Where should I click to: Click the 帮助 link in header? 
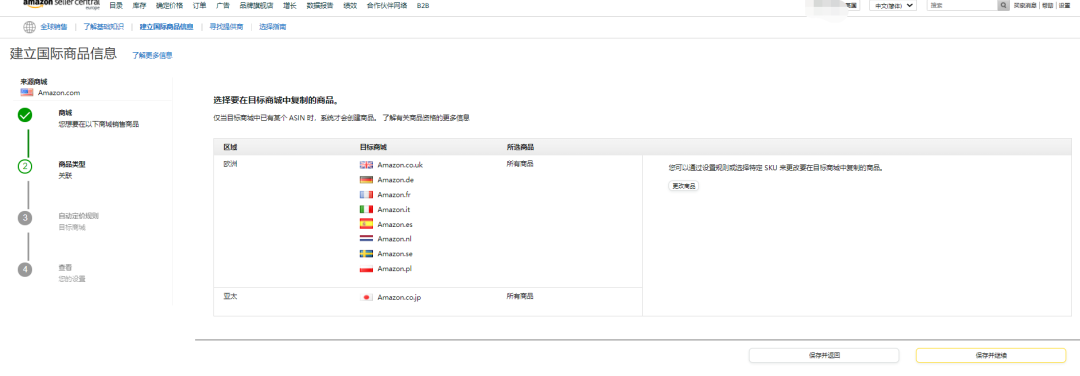click(x=1048, y=6)
